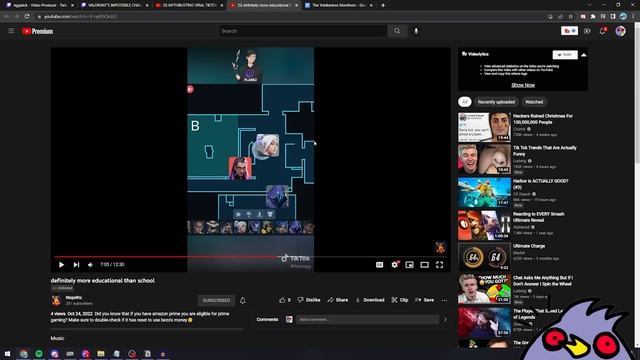
Task: Switch to the first browser tab
Action: [39, 5]
